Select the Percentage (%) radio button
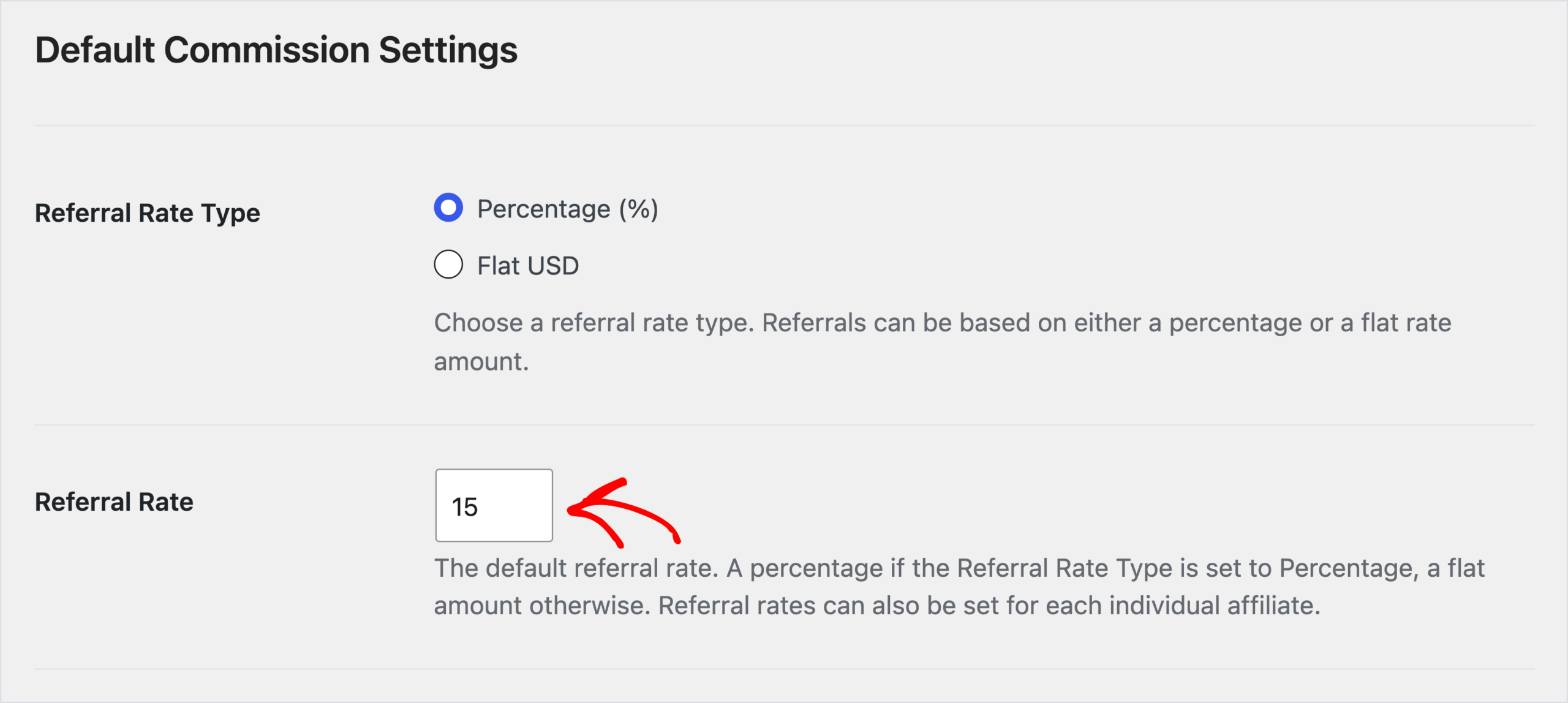Viewport: 1568px width, 703px height. click(448, 208)
